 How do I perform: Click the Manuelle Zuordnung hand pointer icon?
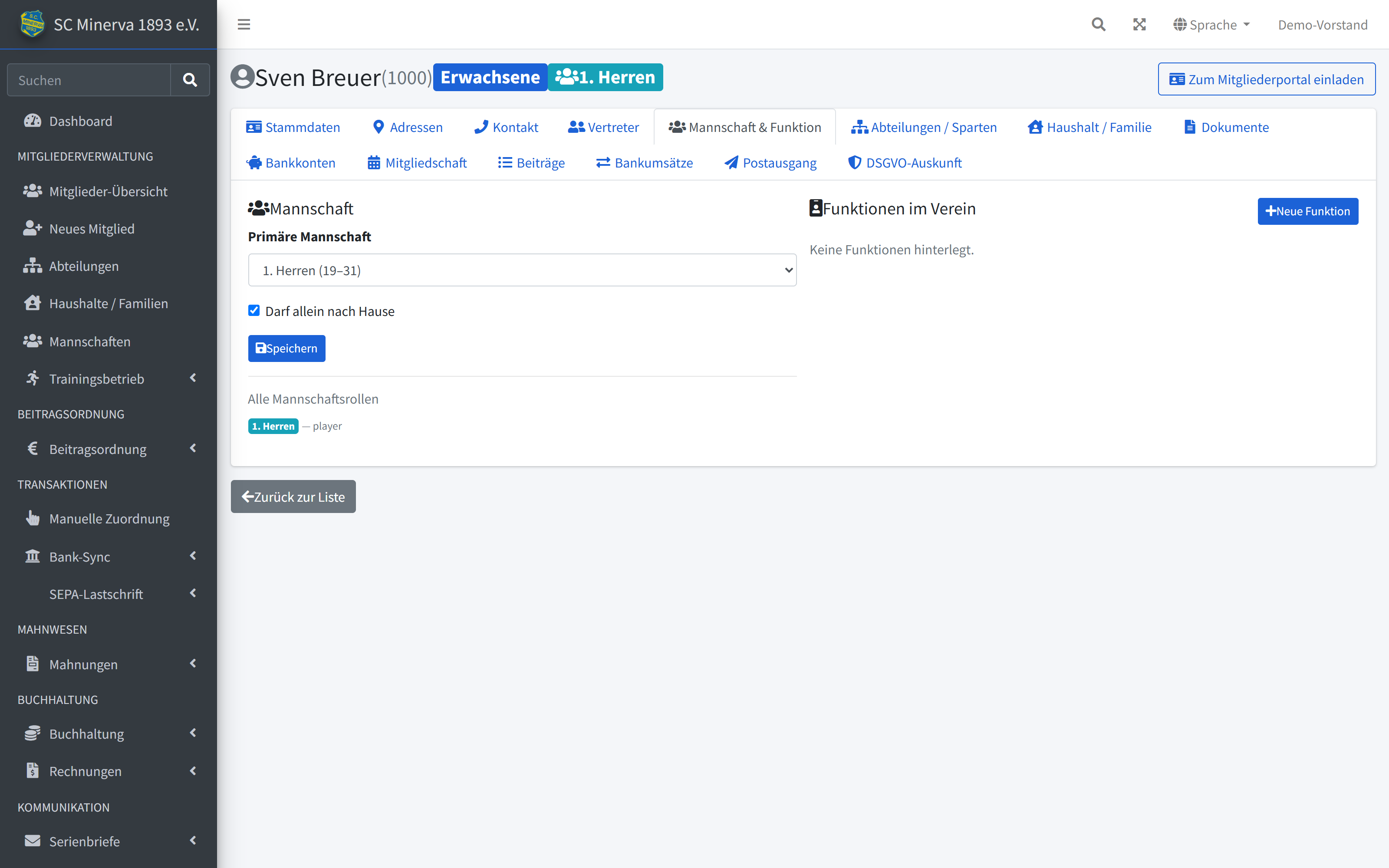pyautogui.click(x=33, y=518)
